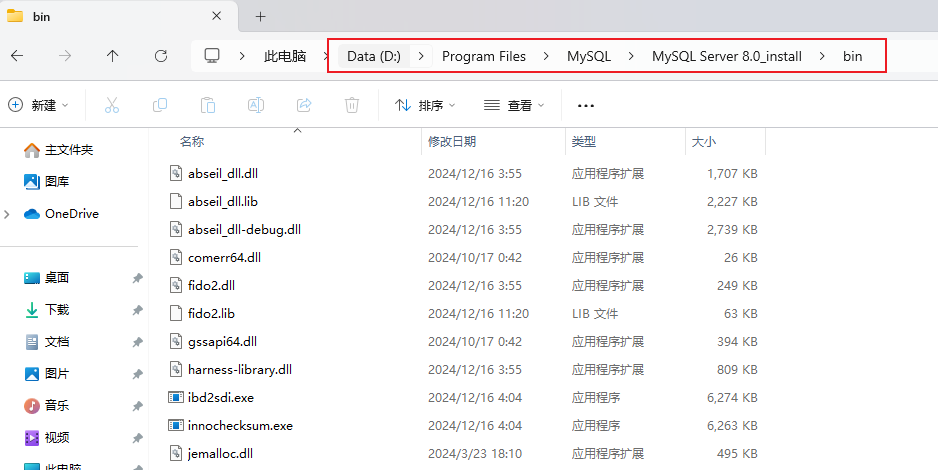This screenshot has width=938, height=470.
Task: Open the 排序 (Sort) dropdown
Action: [x=425, y=105]
